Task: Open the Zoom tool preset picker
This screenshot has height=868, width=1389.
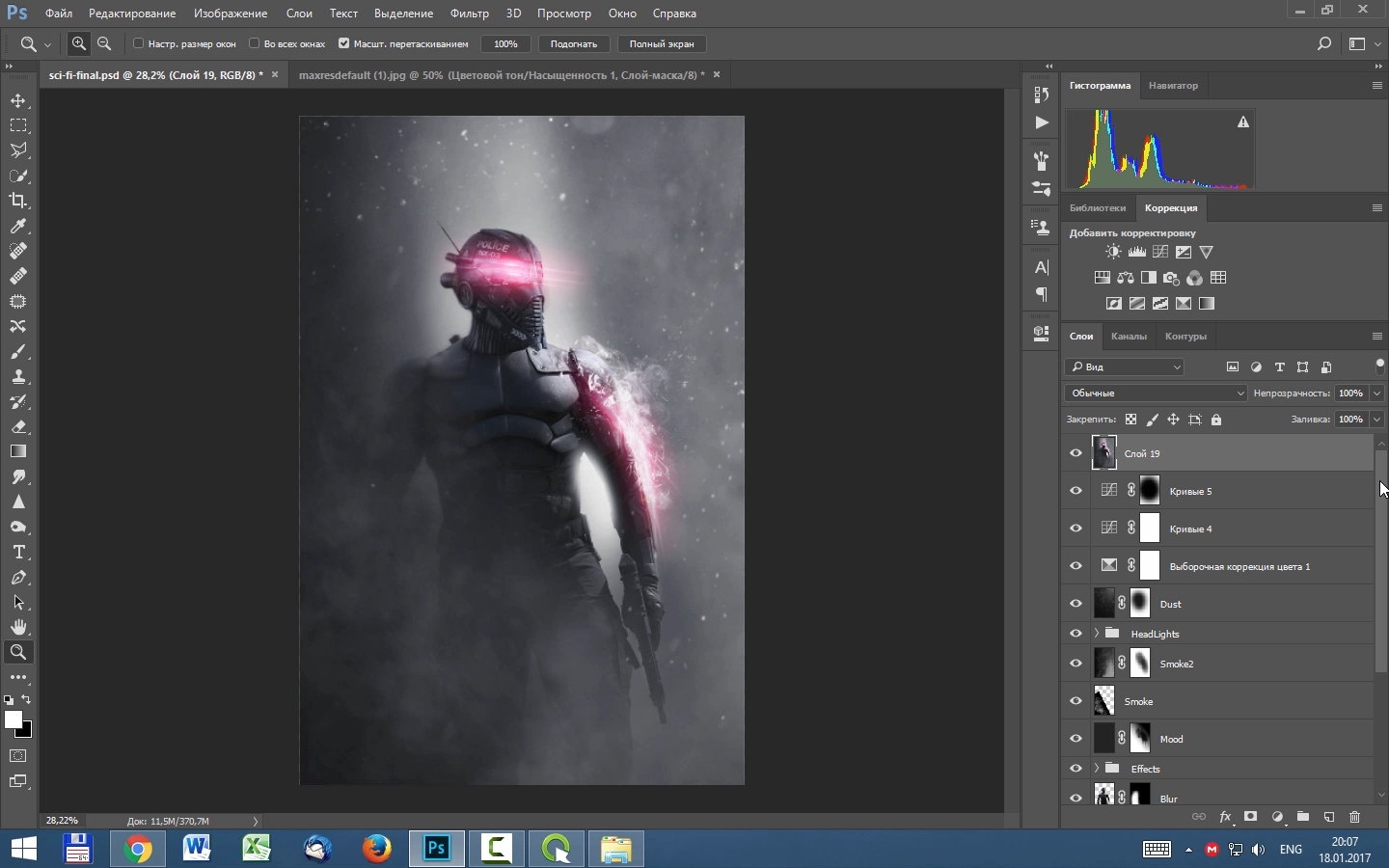Action: coord(36,43)
